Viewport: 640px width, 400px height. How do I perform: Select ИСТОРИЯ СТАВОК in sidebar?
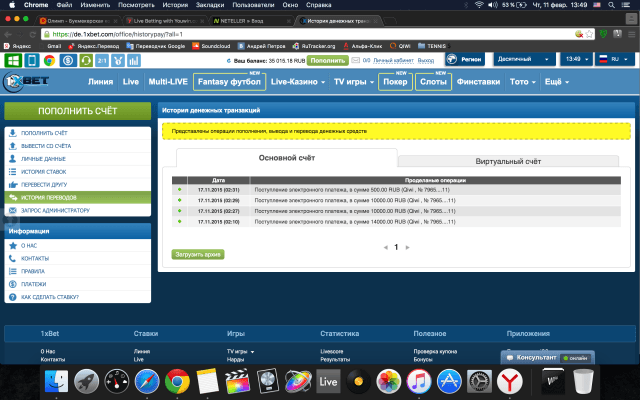point(78,172)
